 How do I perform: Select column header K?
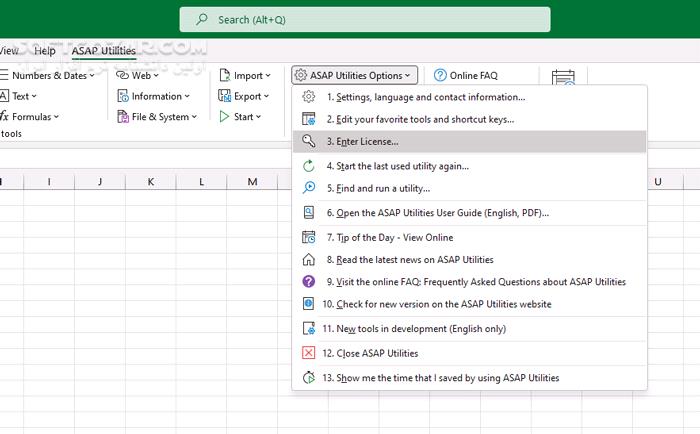[151, 182]
